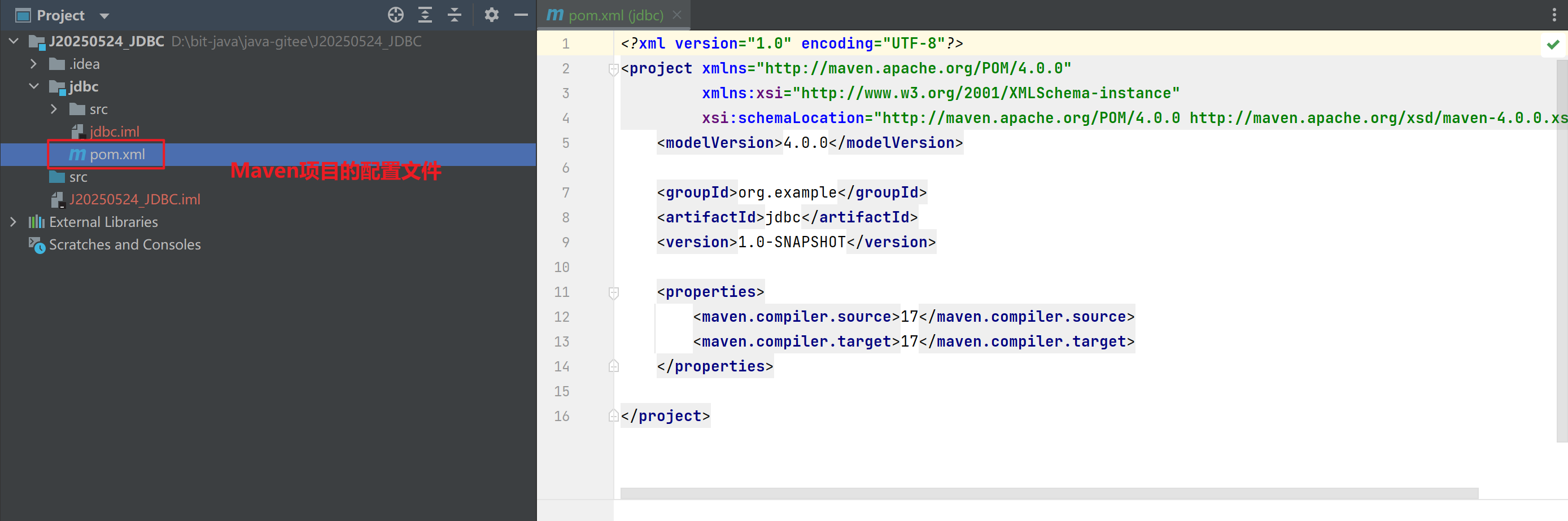Expand the .idea folder
The height and width of the screenshot is (521, 1568).
[x=33, y=64]
